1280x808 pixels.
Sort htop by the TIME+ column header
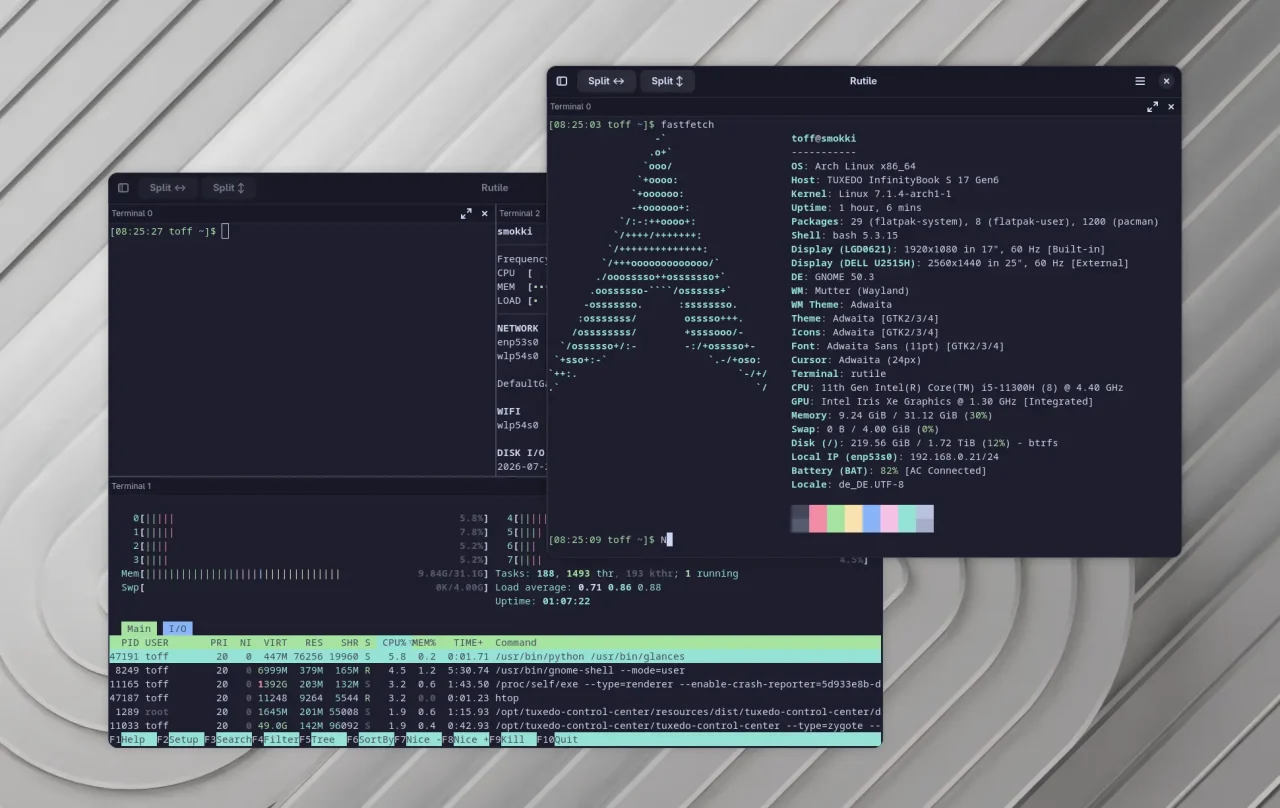pos(468,642)
